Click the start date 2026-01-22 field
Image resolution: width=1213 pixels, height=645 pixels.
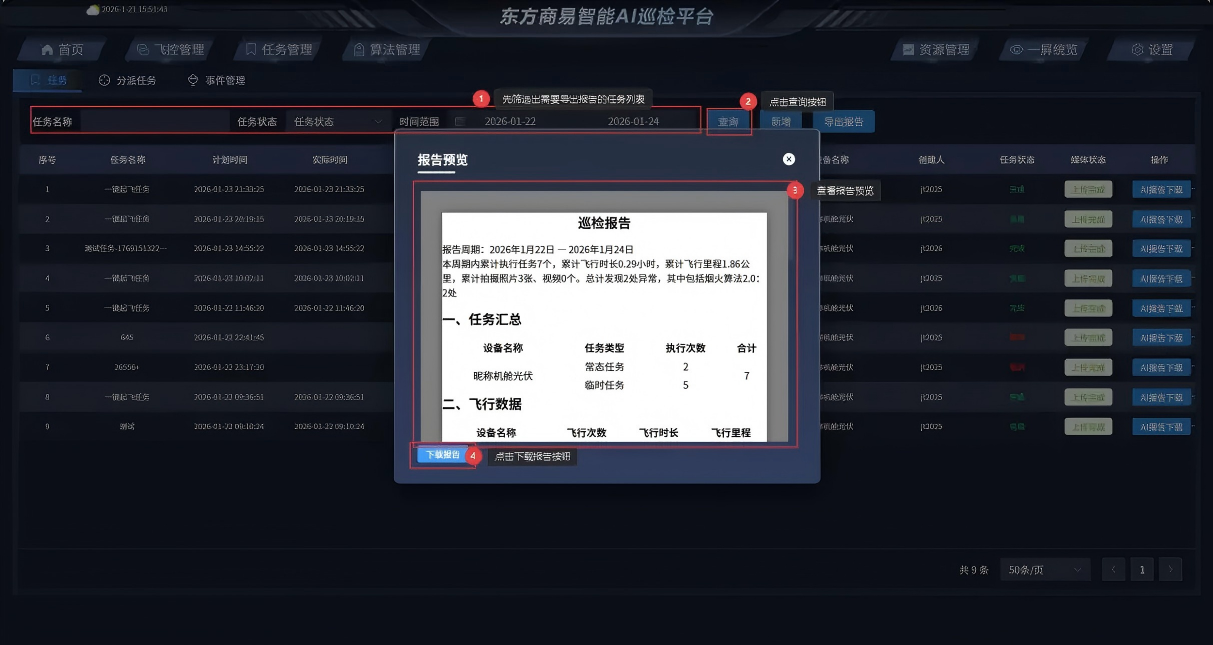click(510, 121)
